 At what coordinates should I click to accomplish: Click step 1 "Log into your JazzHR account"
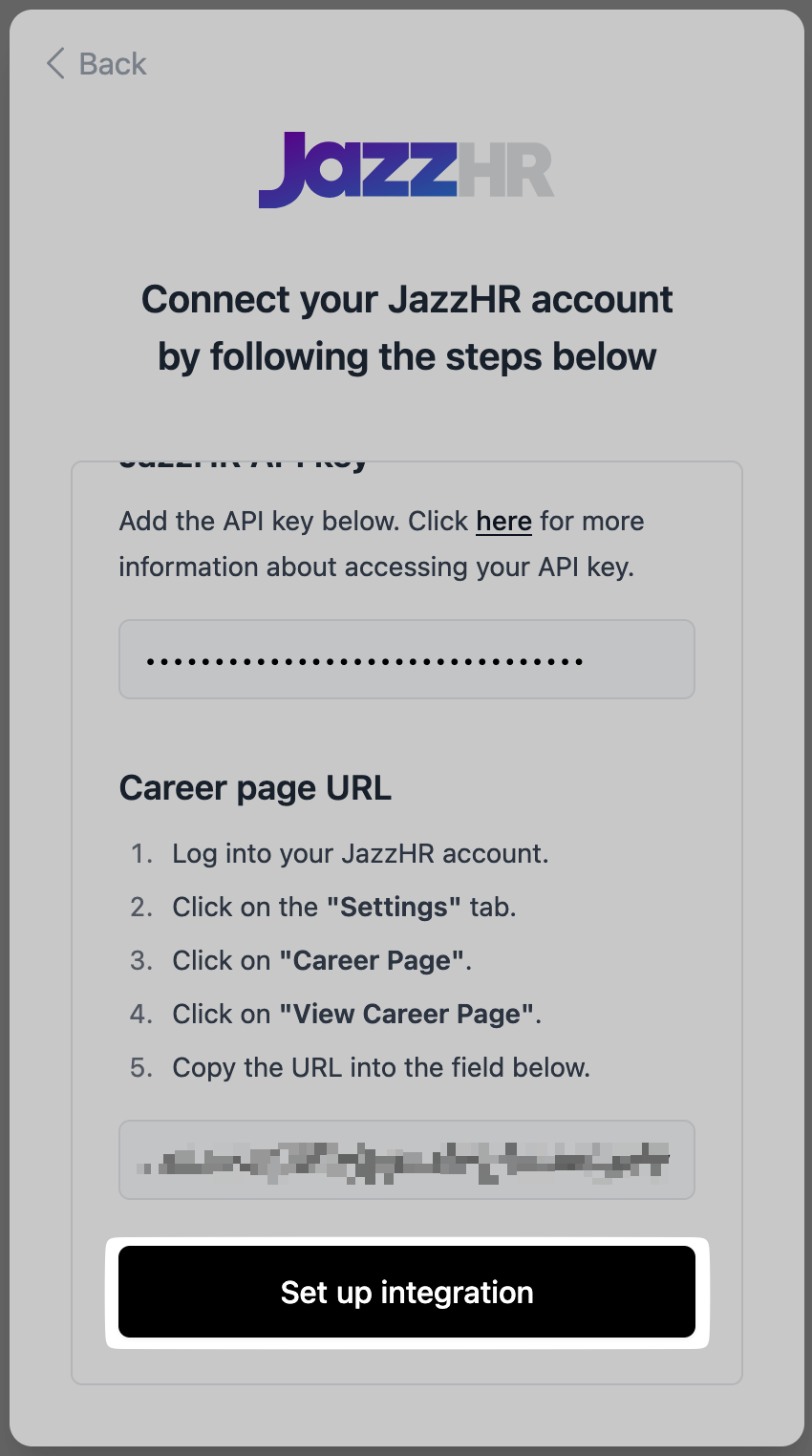(360, 853)
